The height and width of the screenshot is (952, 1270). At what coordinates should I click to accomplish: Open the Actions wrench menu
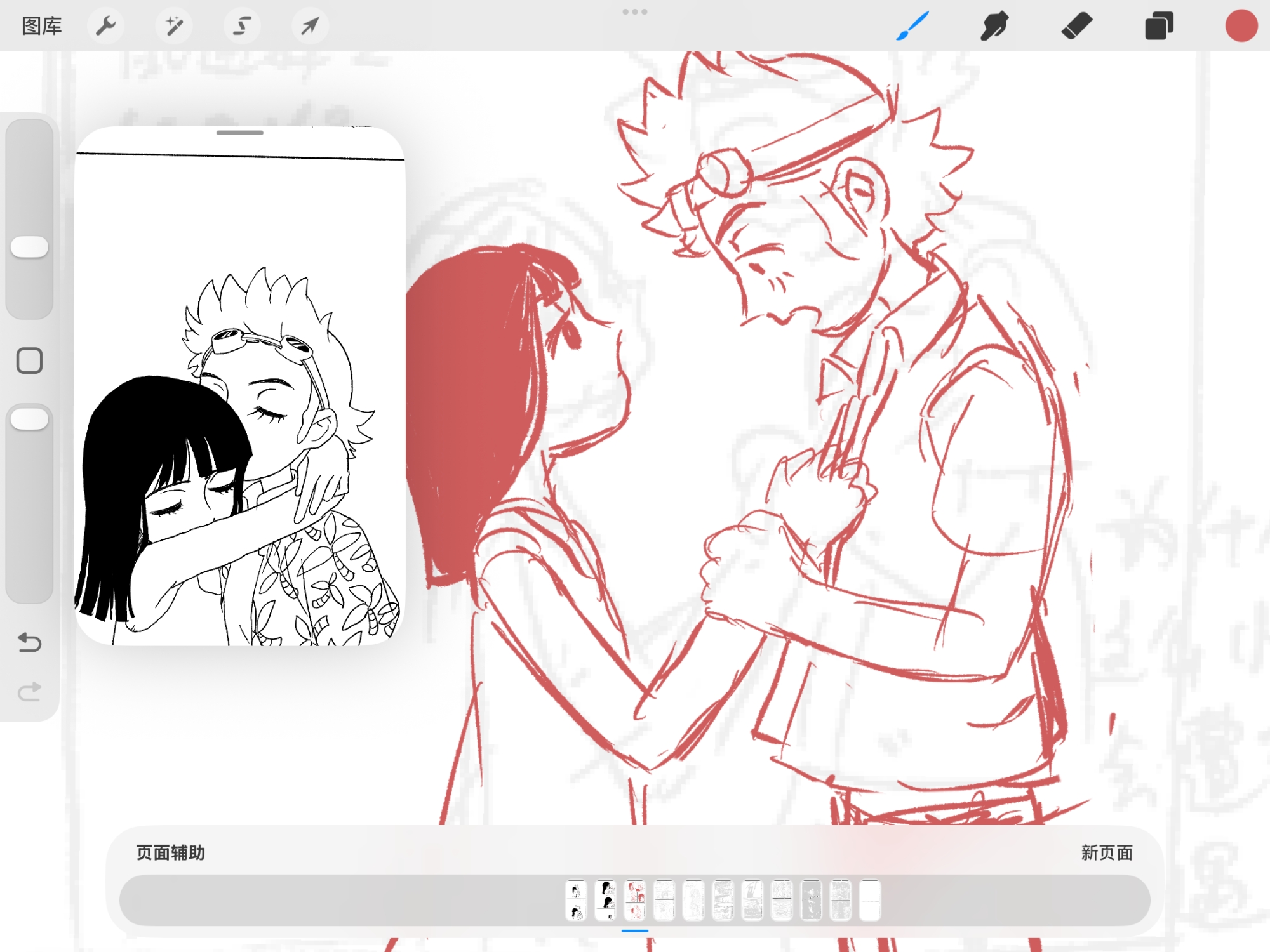105,26
